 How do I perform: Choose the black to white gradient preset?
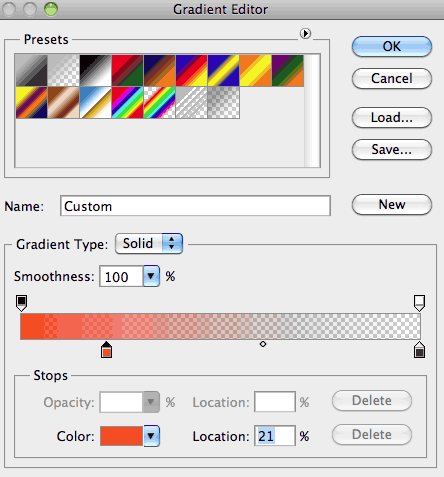95,71
